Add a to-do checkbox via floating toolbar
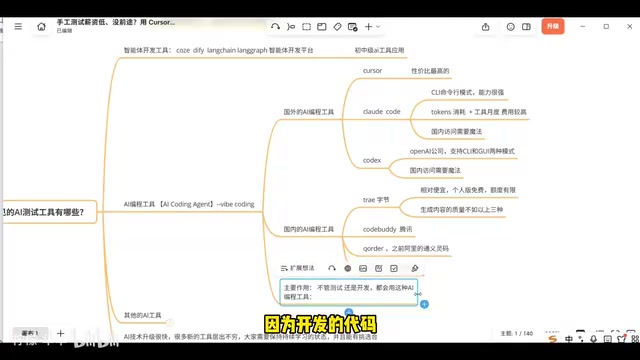 (394, 268)
